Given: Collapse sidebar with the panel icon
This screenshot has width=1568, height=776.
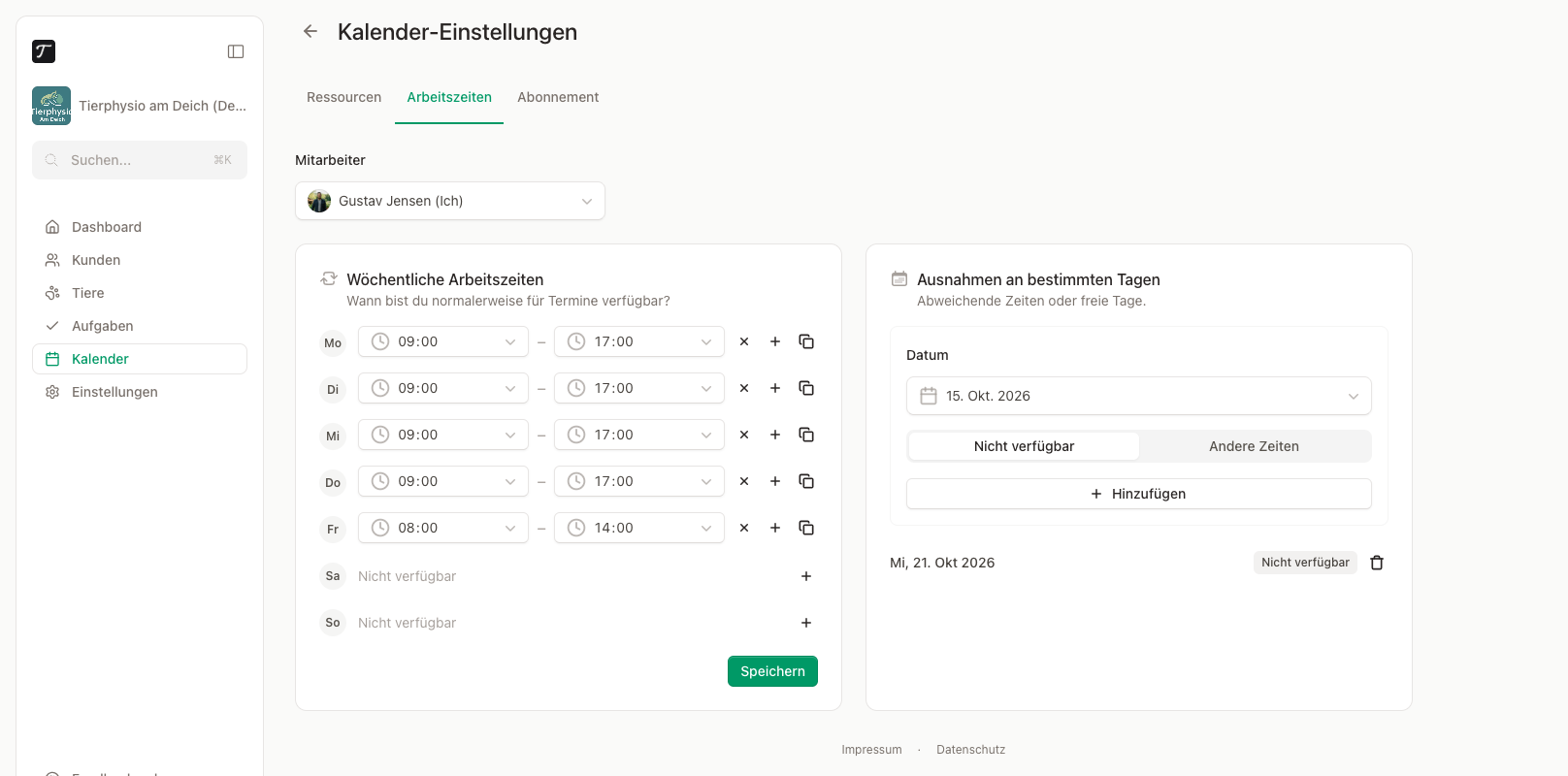Looking at the screenshot, I should (236, 51).
